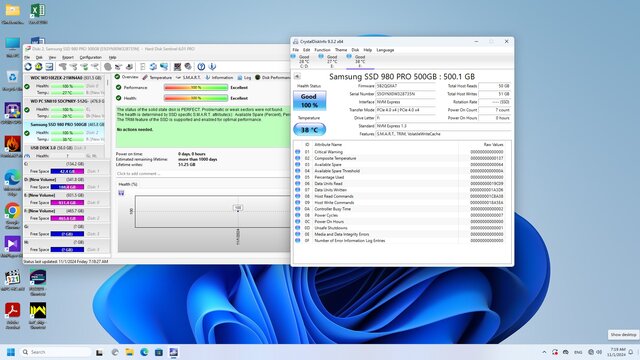Image resolution: width=640 pixels, height=360 pixels.
Task: Click the small icon above the health graph
Action: pos(121,193)
